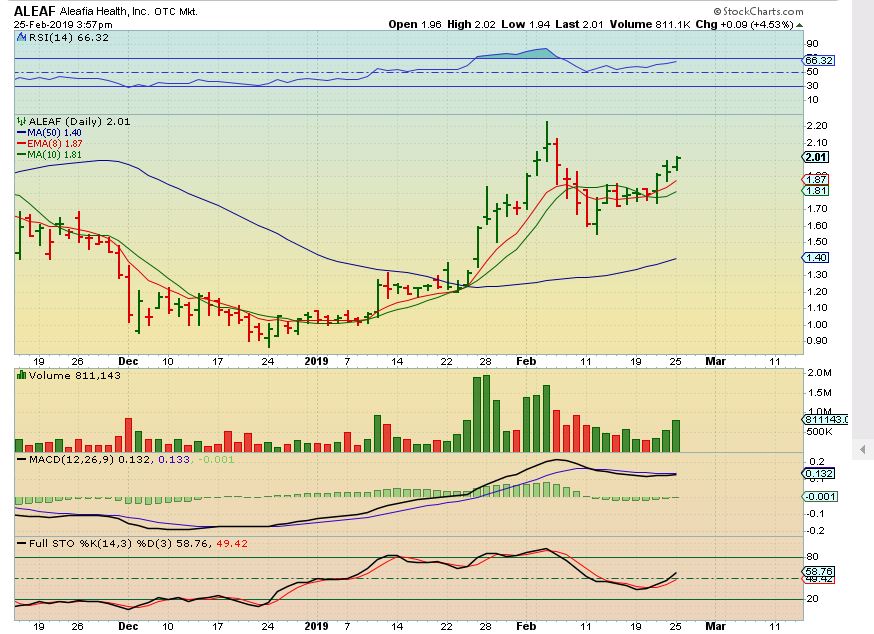The width and height of the screenshot is (874, 634).
Task: Click the Aleafia Health, Inc. company name
Action: point(105,11)
